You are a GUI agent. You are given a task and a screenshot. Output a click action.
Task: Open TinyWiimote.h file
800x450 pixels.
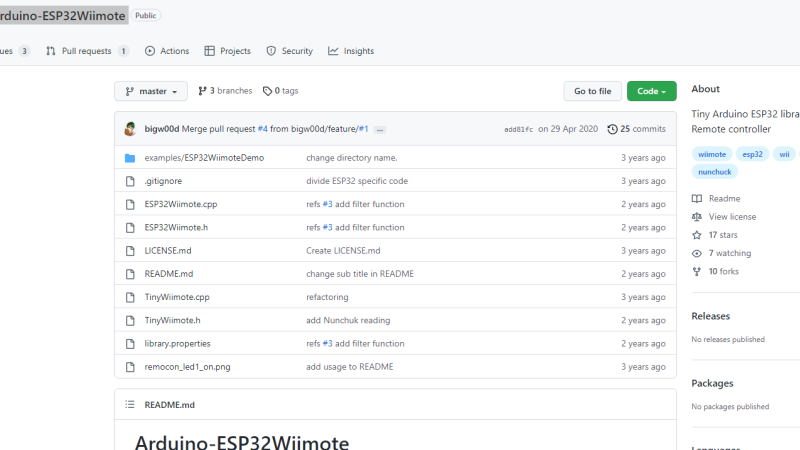click(172, 320)
